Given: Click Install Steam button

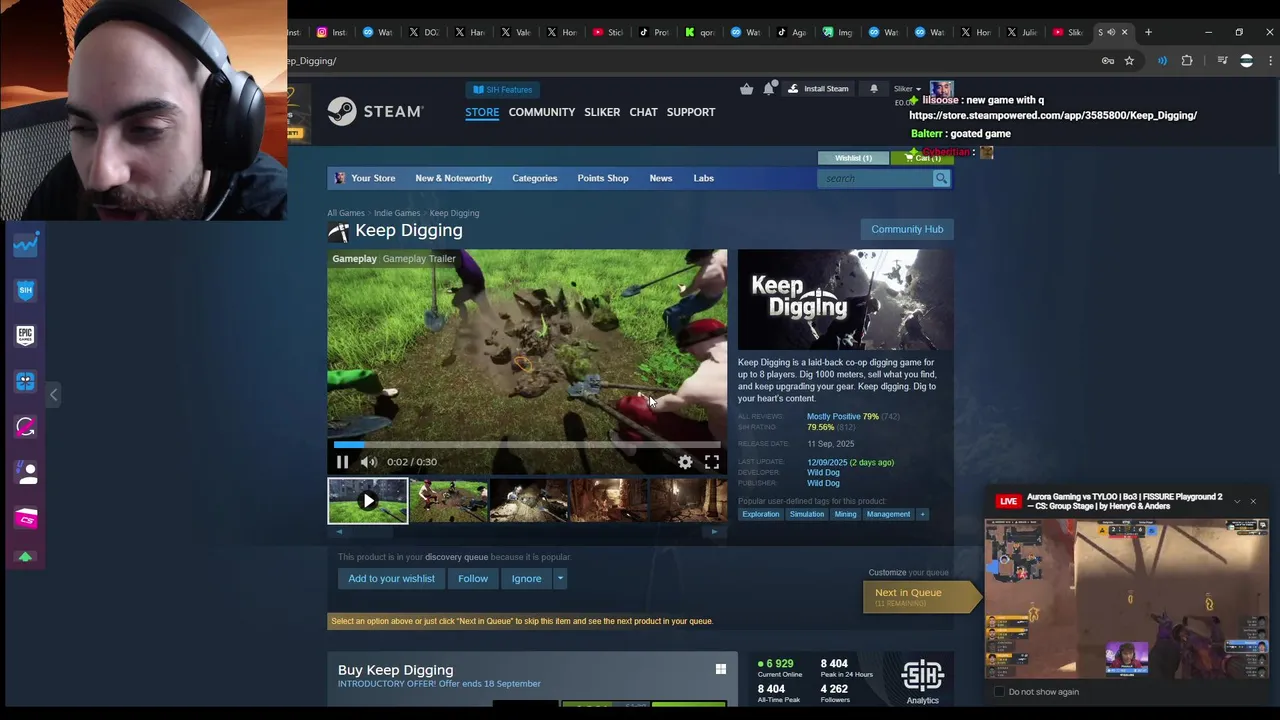Looking at the screenshot, I should pos(818,89).
